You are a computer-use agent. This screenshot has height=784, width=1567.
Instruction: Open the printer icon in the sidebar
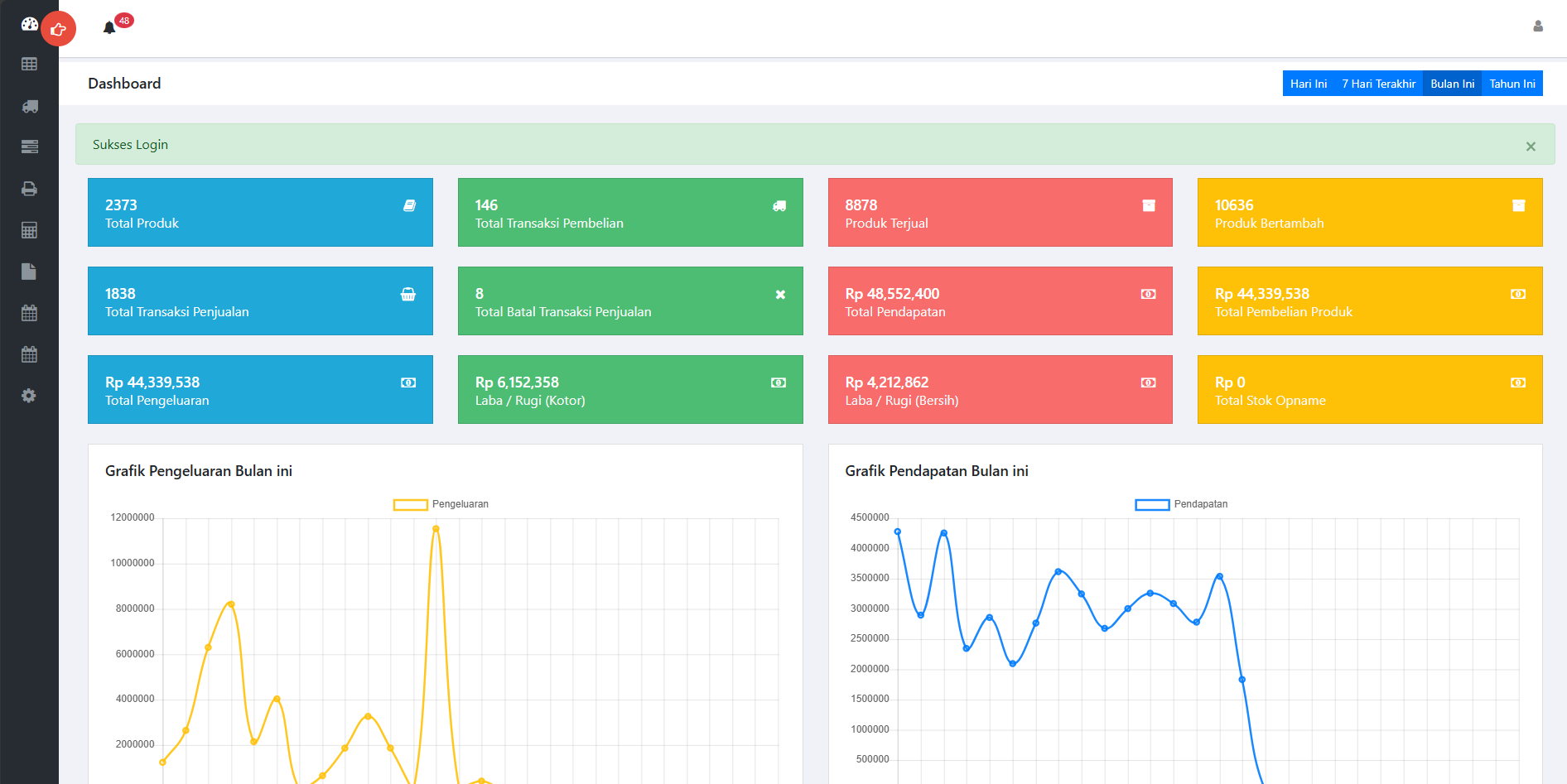29,189
